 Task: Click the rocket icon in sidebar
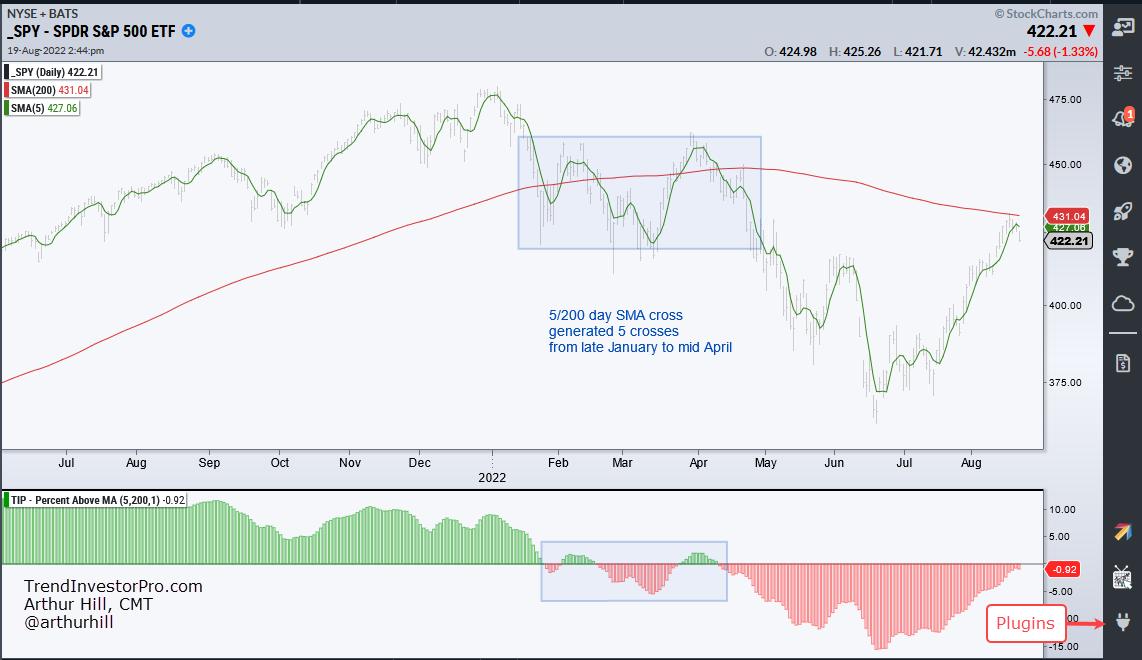tap(1122, 211)
